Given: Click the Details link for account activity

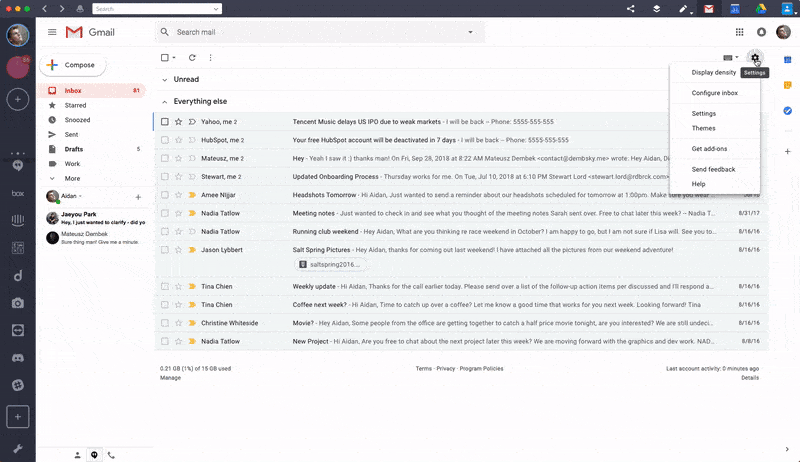Looking at the screenshot, I should tap(750, 378).
